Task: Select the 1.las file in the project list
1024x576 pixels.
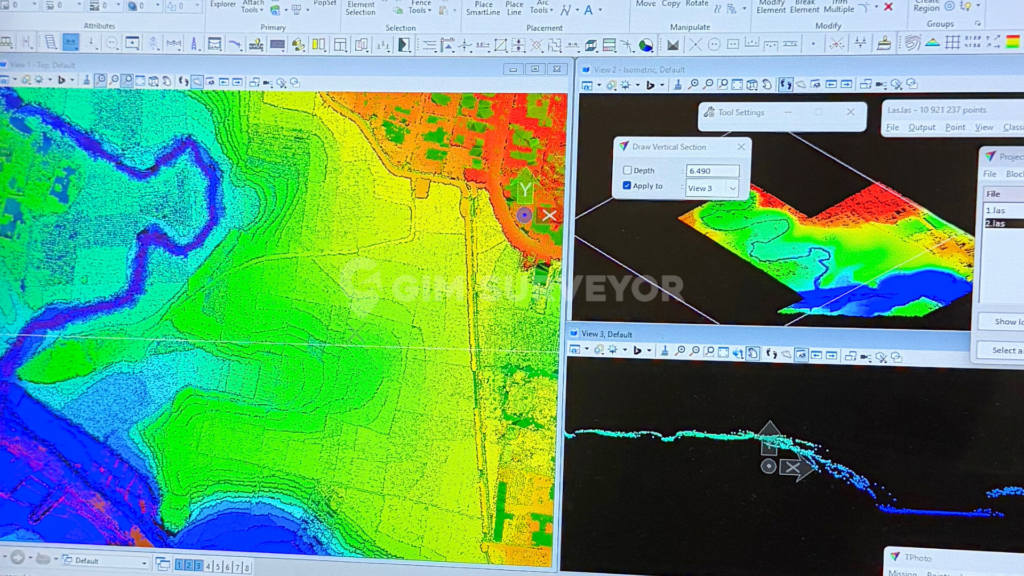Action: click(995, 210)
